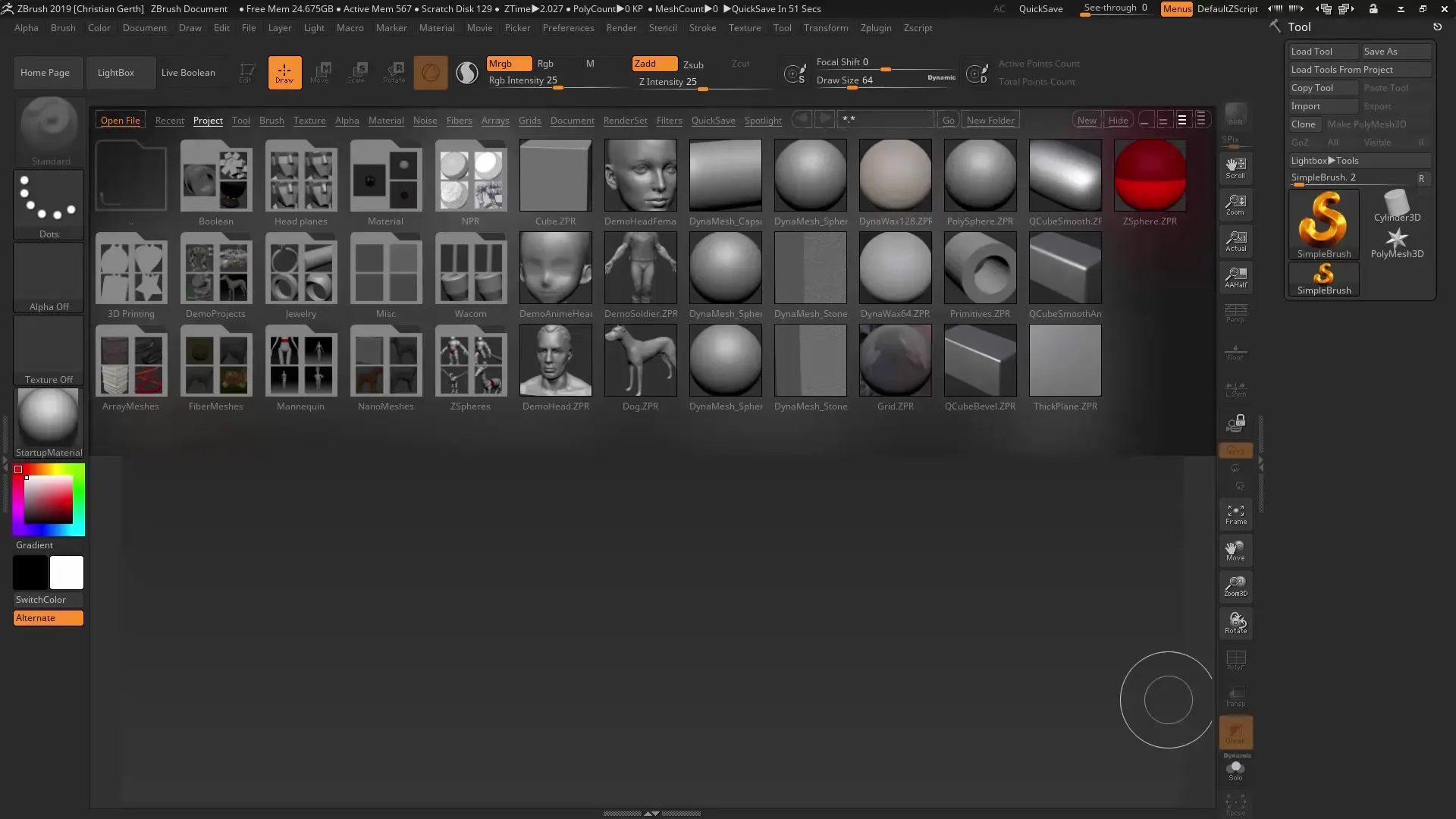Select the Edit mode icon
Viewport: 1456px width, 819px height.
246,73
